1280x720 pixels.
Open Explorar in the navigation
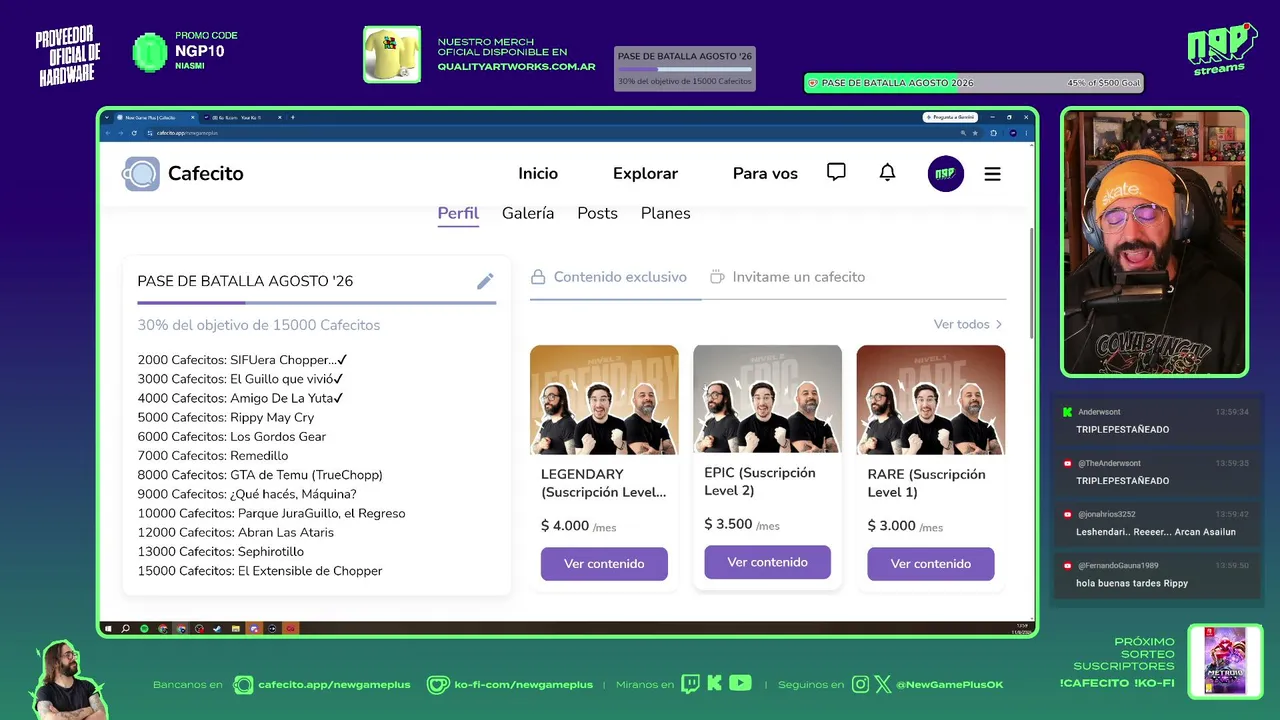coord(645,173)
